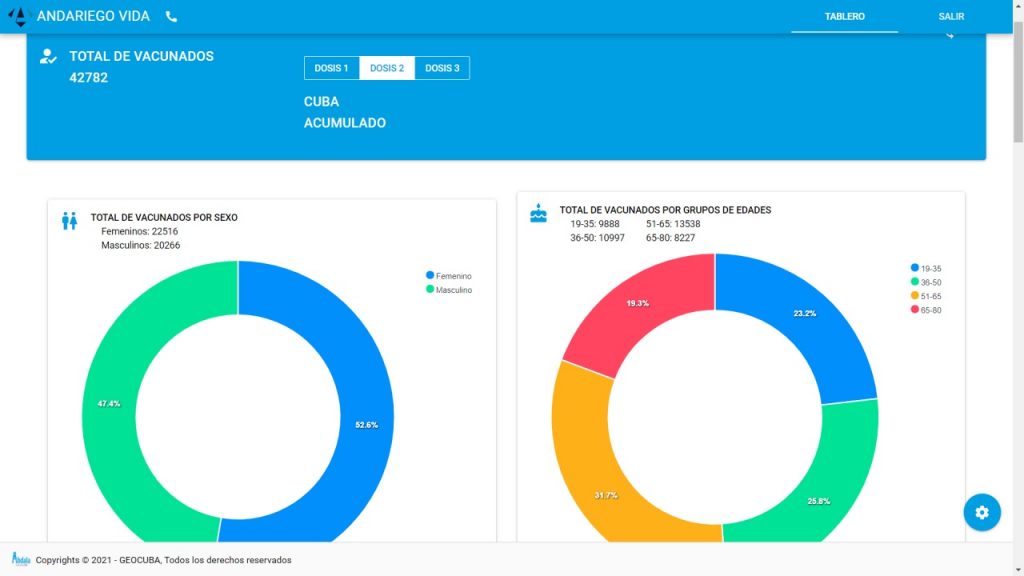Select the DOSIS 1 toggle

[331, 68]
